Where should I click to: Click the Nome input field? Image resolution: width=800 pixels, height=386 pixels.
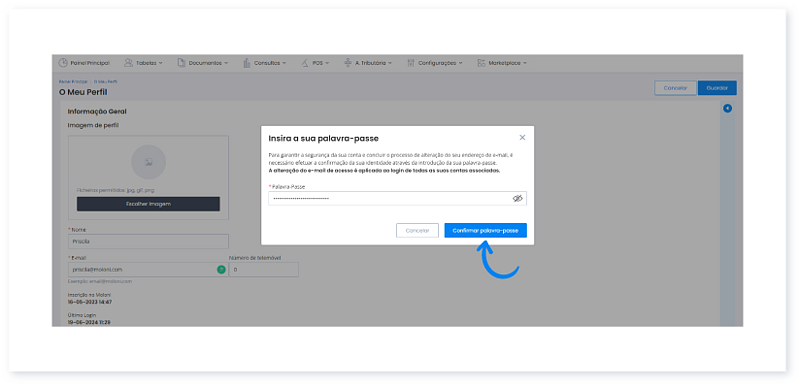[x=148, y=242]
